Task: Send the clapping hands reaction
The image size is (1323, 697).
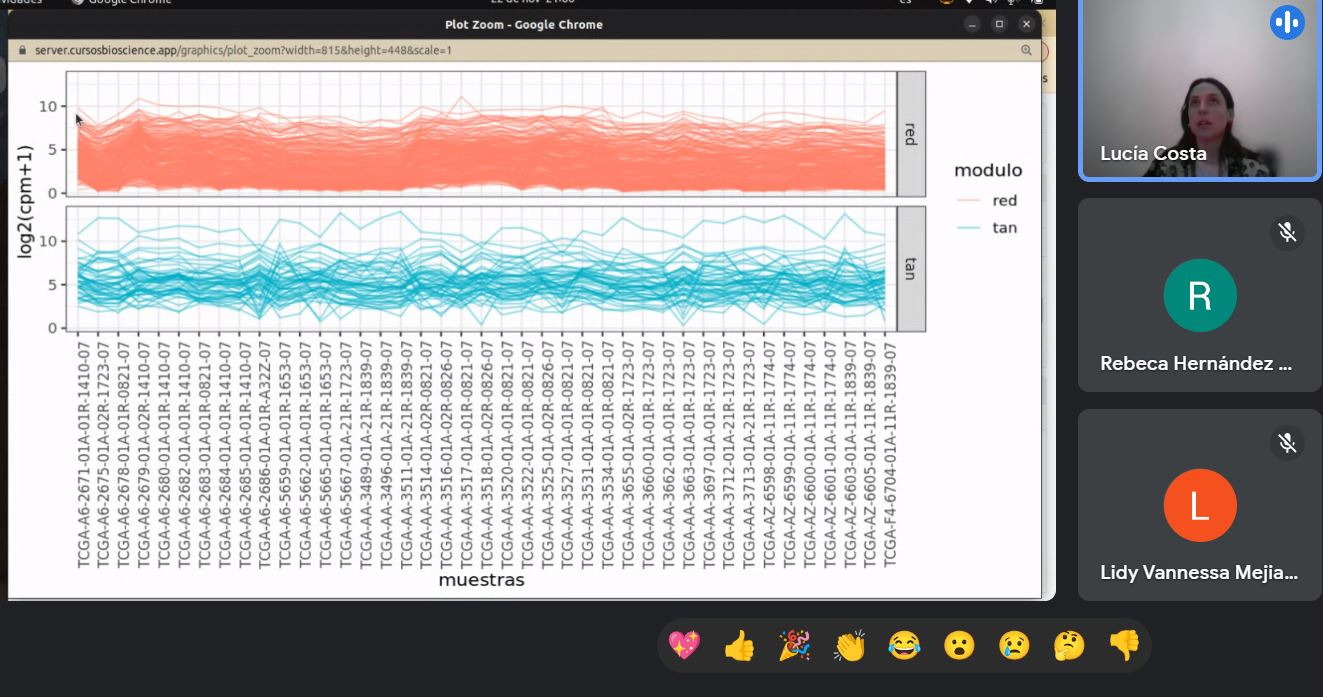Action: [x=849, y=646]
